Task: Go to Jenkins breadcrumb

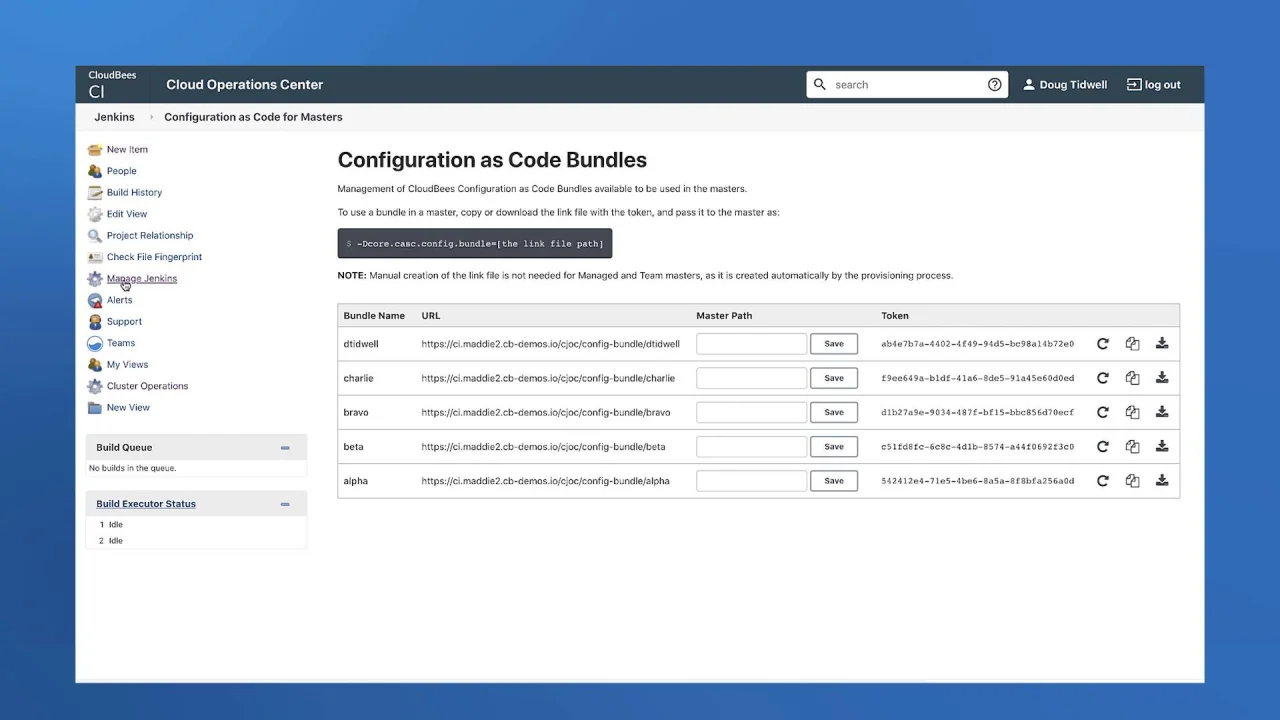Action: [114, 117]
